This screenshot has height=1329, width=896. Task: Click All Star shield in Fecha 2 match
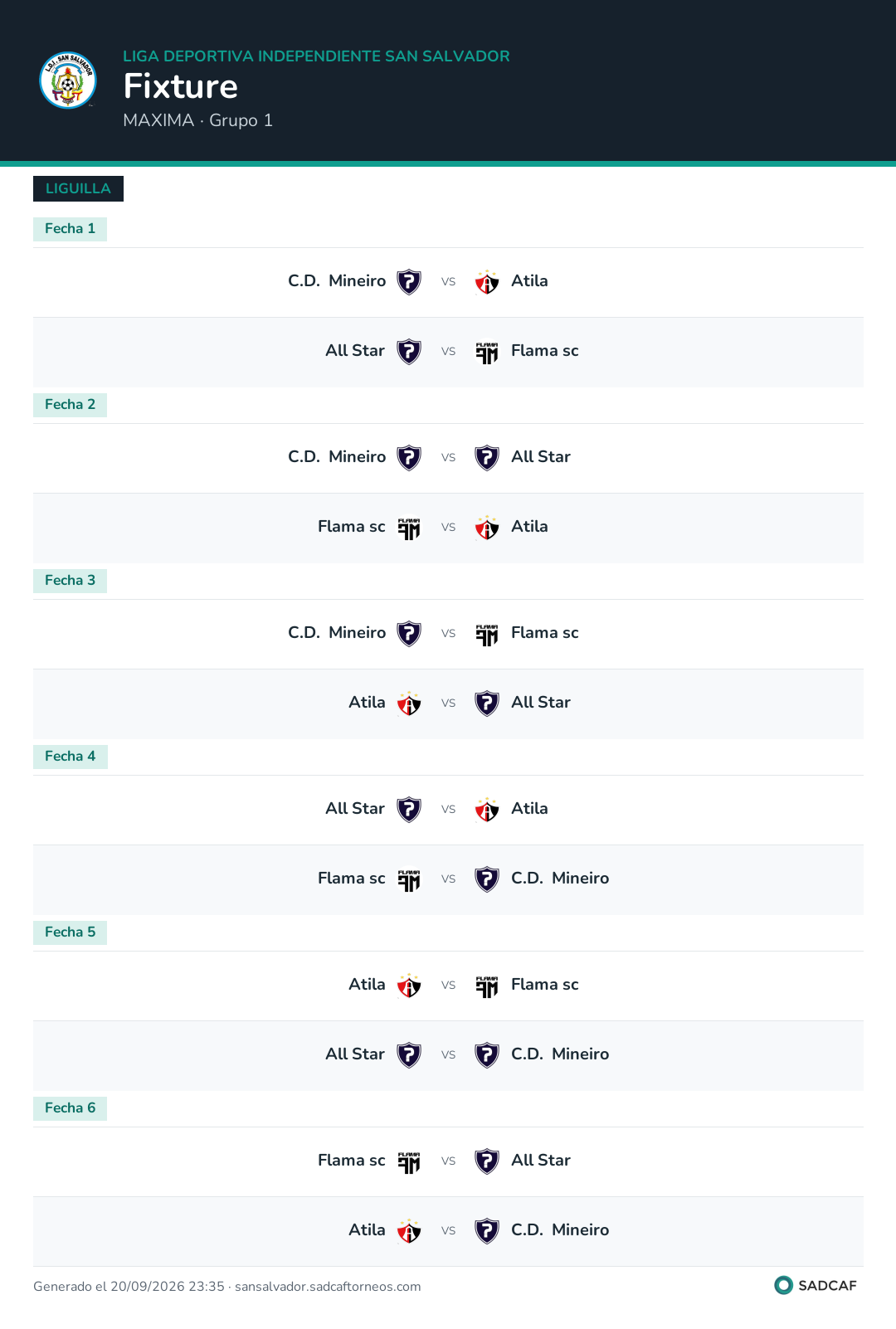487,458
